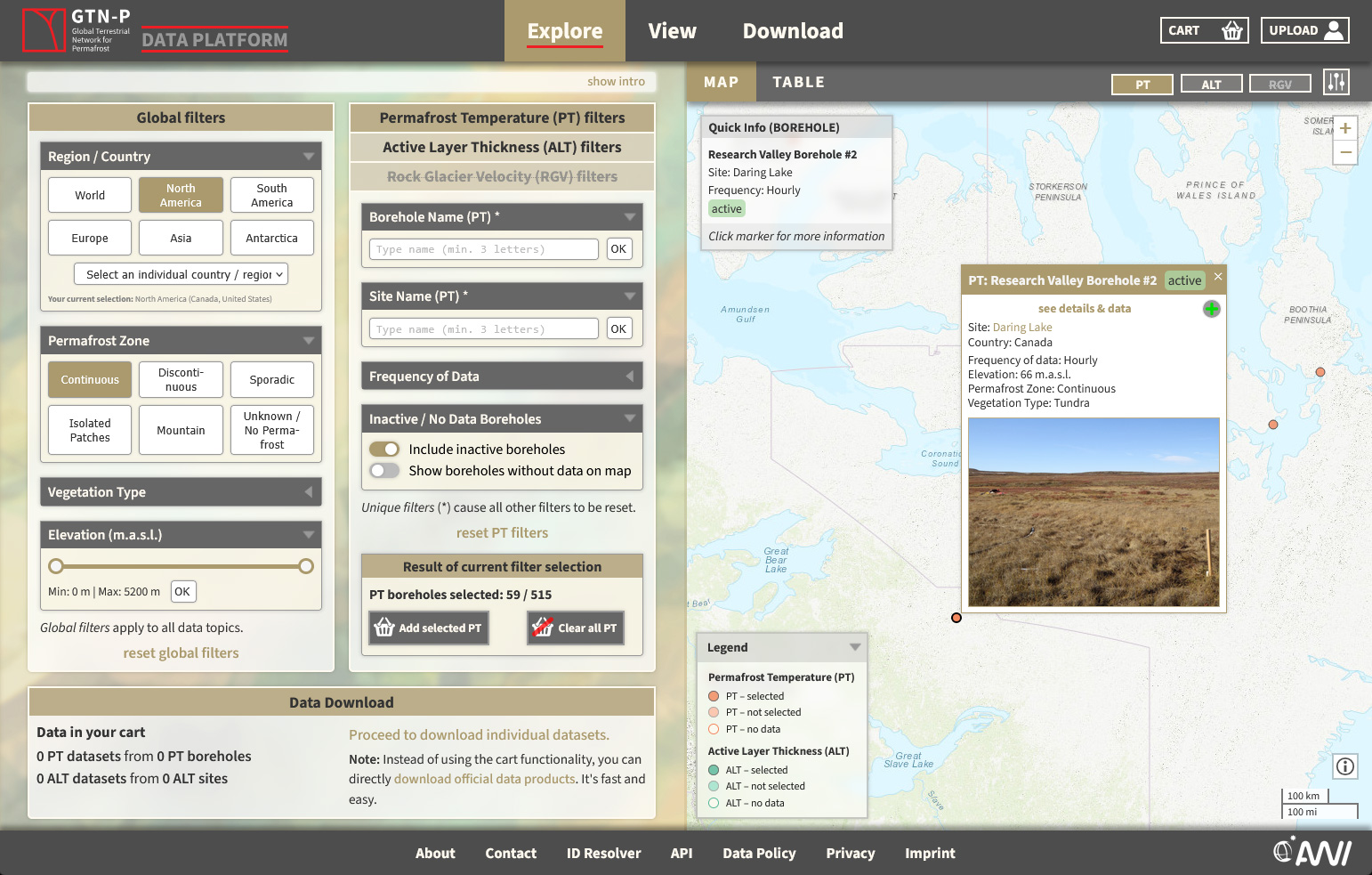Click the elevation slider right handle
Image resolution: width=1372 pixels, height=875 pixels.
coord(306,566)
